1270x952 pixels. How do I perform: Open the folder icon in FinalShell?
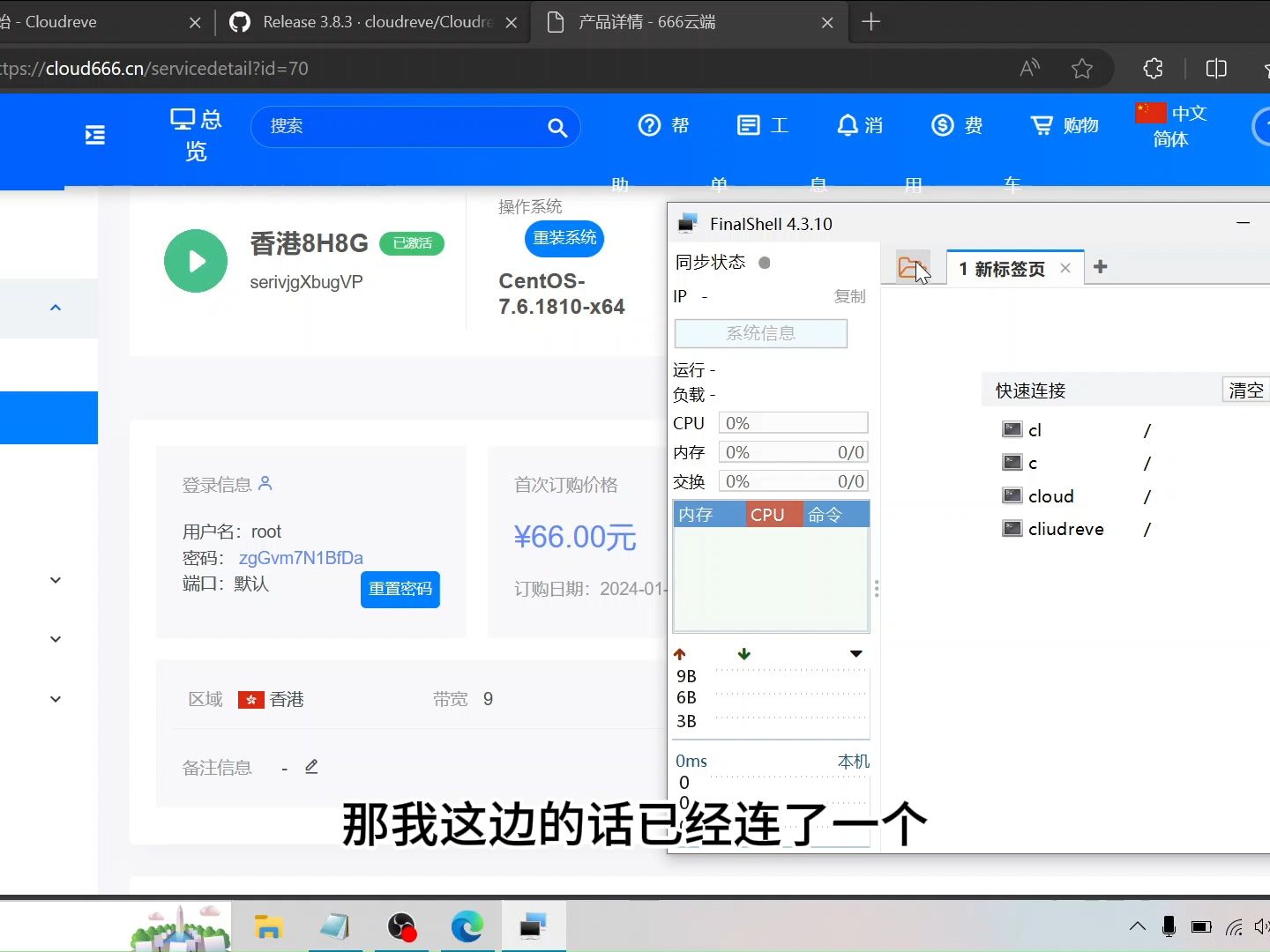(912, 266)
